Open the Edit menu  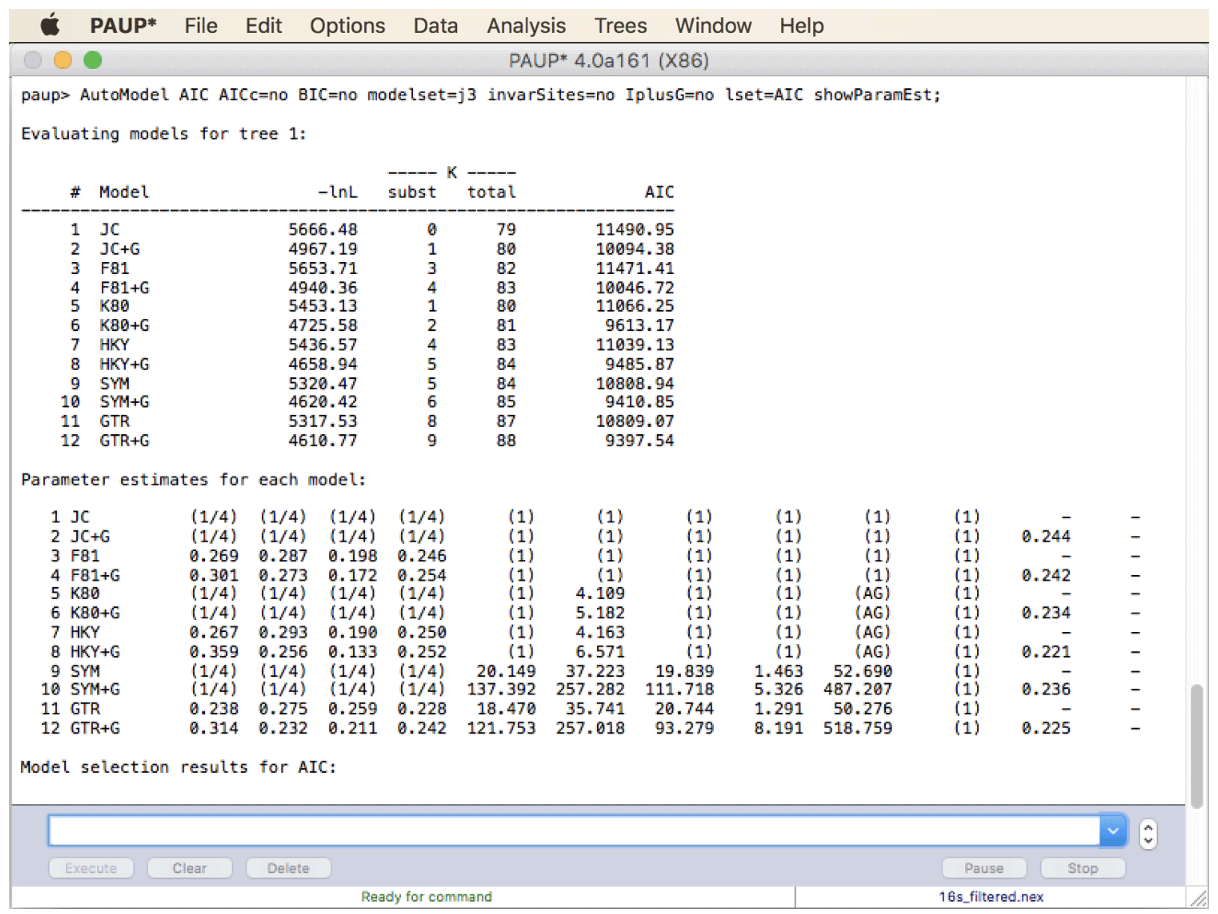[x=264, y=26]
